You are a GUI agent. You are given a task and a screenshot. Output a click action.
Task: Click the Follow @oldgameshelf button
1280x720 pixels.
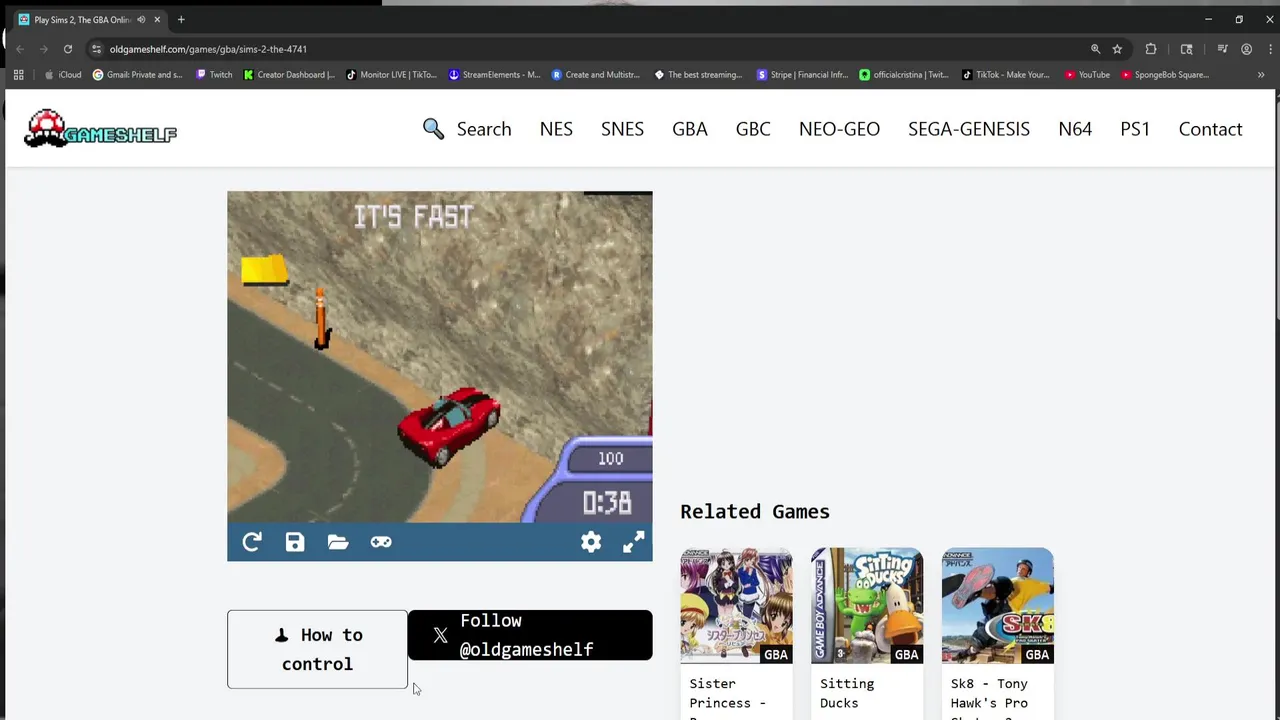pyautogui.click(x=530, y=635)
